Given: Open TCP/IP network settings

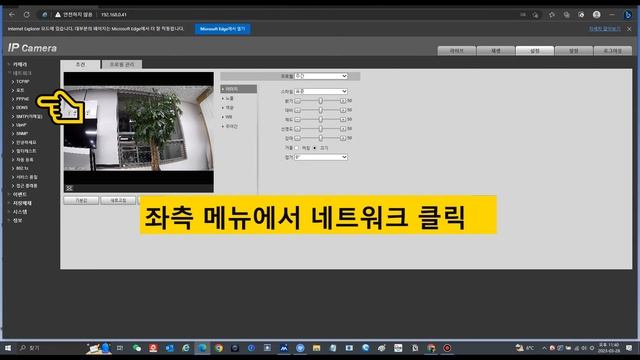Looking at the screenshot, I should pyautogui.click(x=23, y=82).
